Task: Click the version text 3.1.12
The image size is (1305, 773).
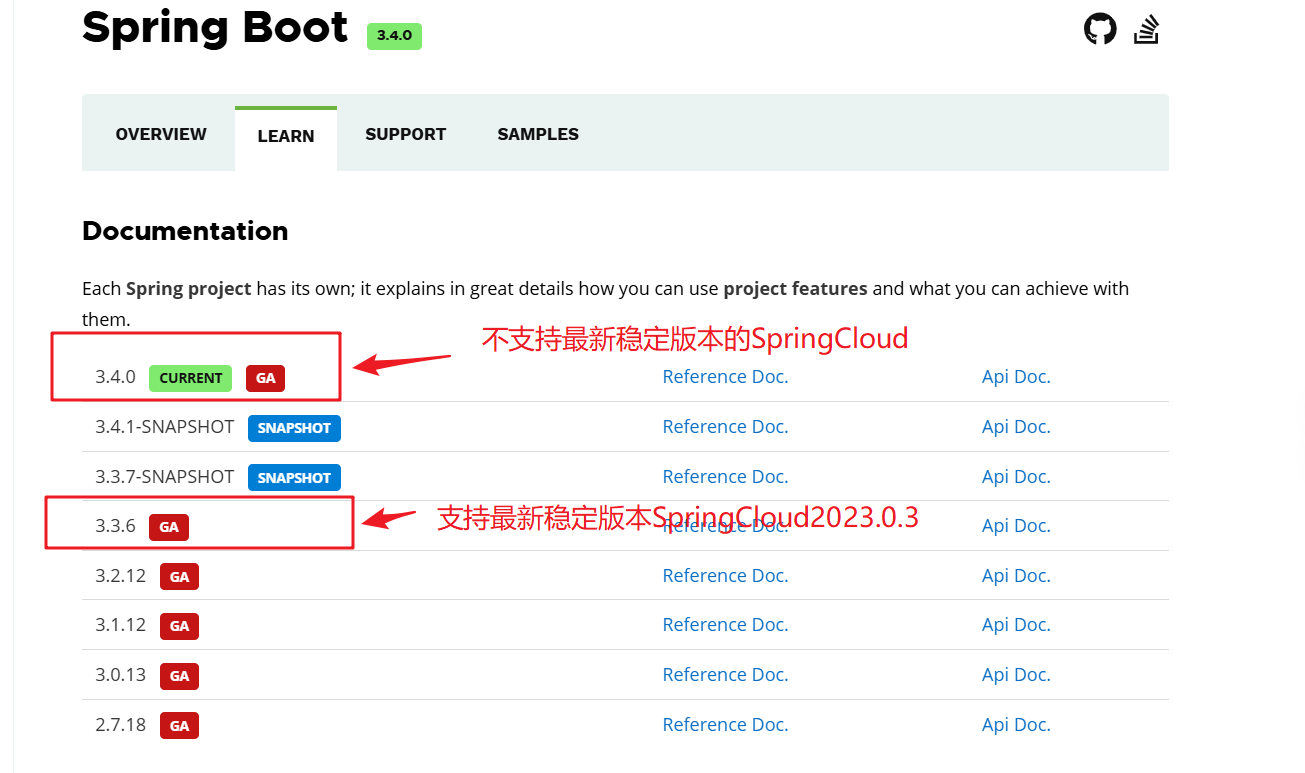Action: pos(121,625)
